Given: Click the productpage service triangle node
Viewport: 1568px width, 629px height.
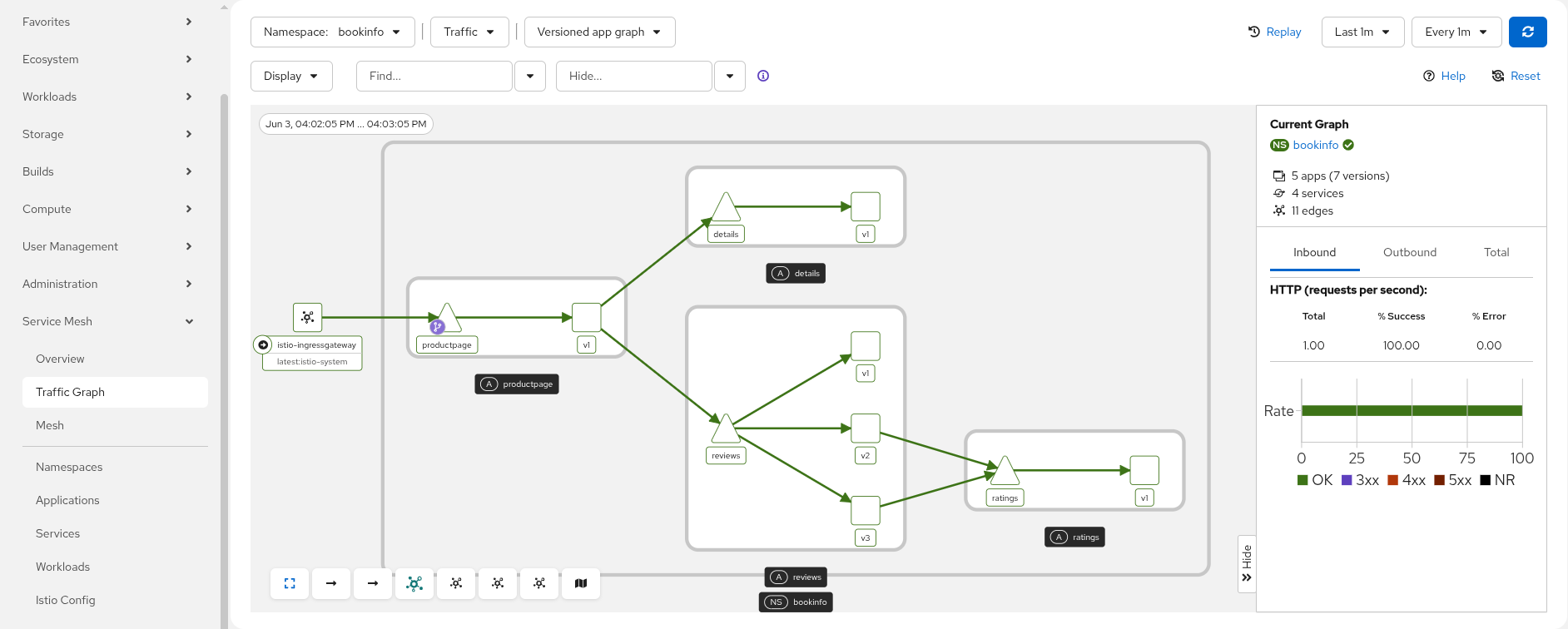Looking at the screenshot, I should click(447, 319).
